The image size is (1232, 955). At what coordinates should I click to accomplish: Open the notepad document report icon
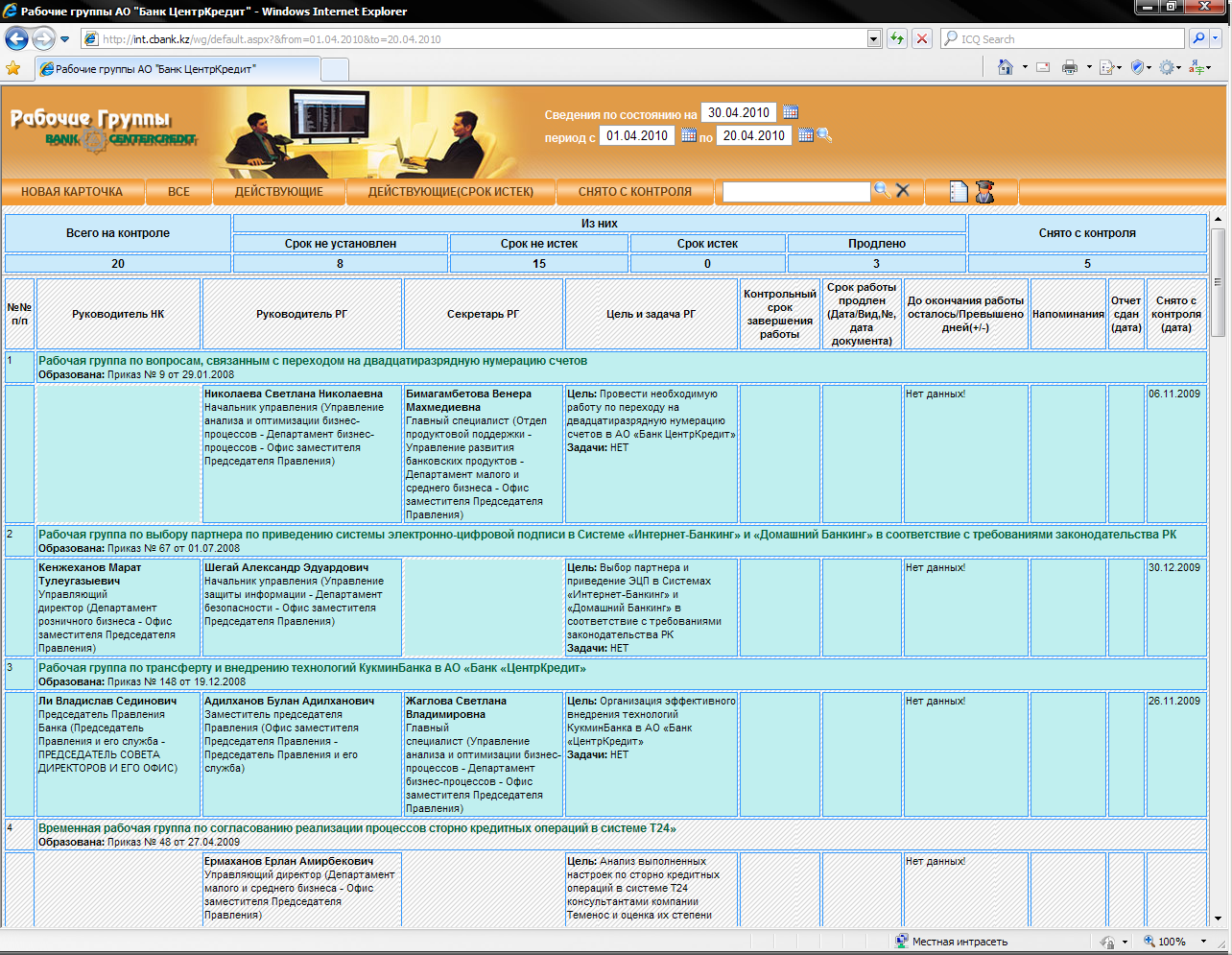point(959,191)
